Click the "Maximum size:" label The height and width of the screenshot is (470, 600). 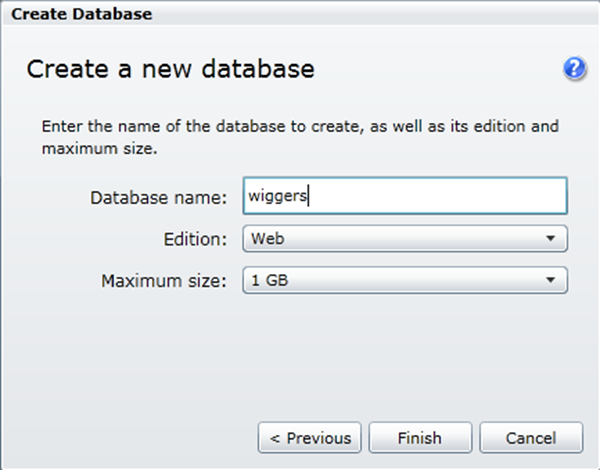click(x=165, y=281)
